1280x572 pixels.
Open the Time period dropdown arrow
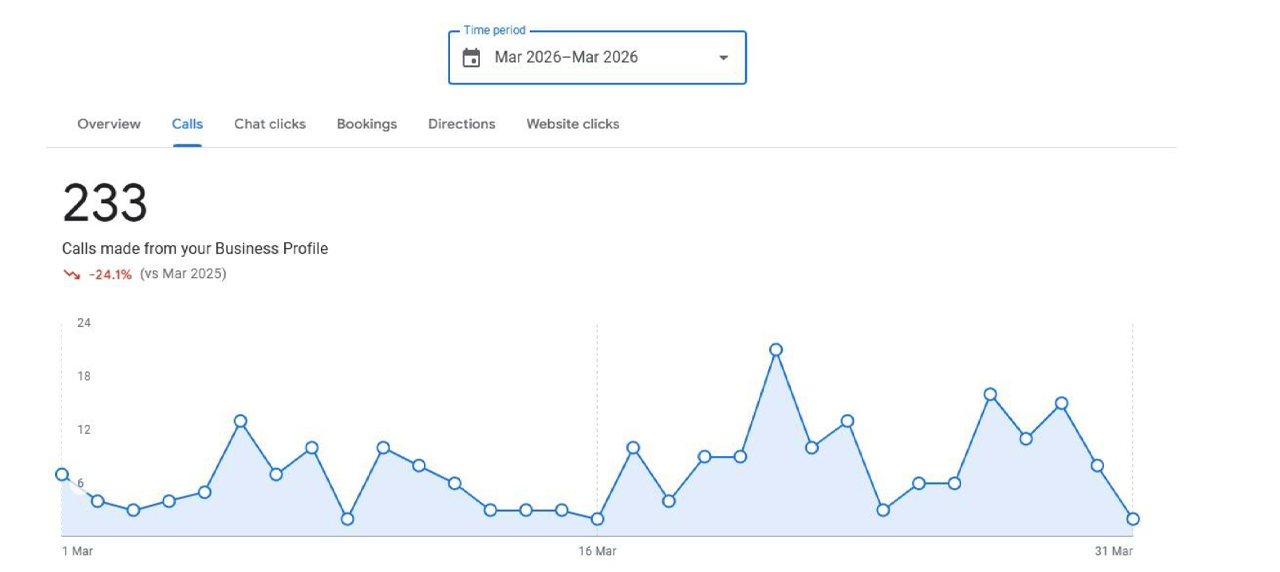coord(723,58)
